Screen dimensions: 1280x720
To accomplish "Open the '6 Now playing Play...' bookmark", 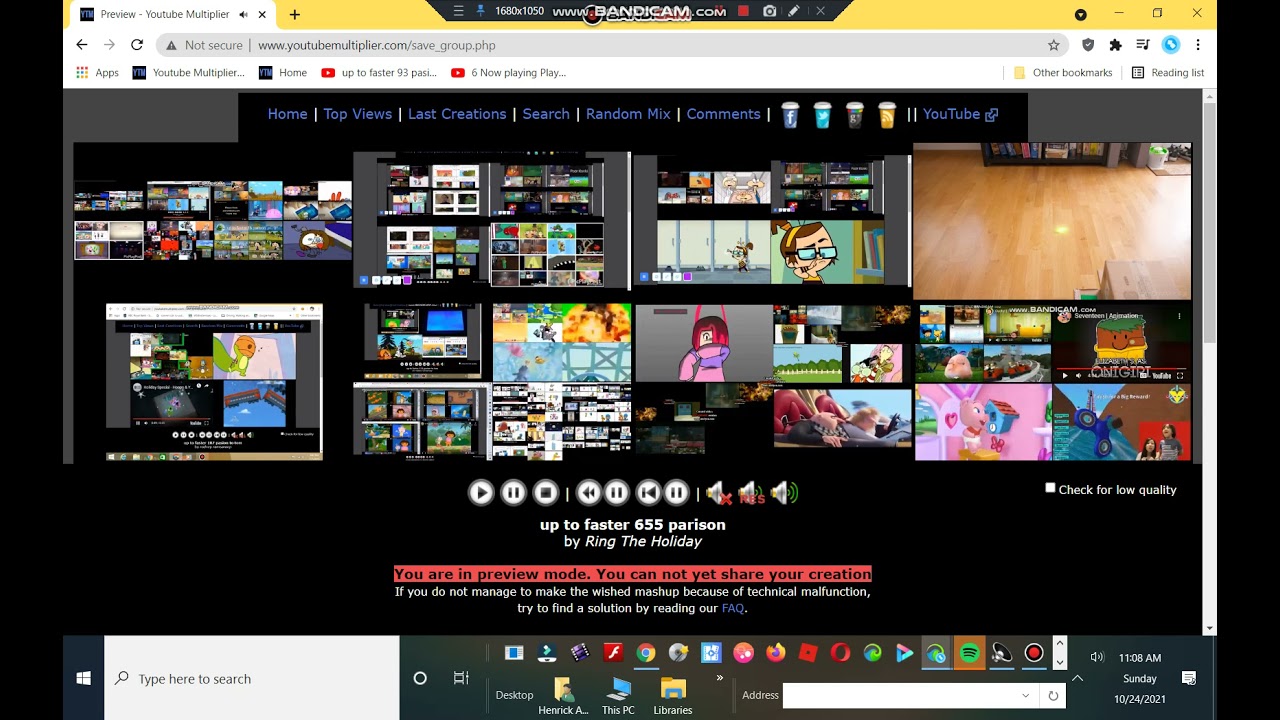I will tap(508, 72).
